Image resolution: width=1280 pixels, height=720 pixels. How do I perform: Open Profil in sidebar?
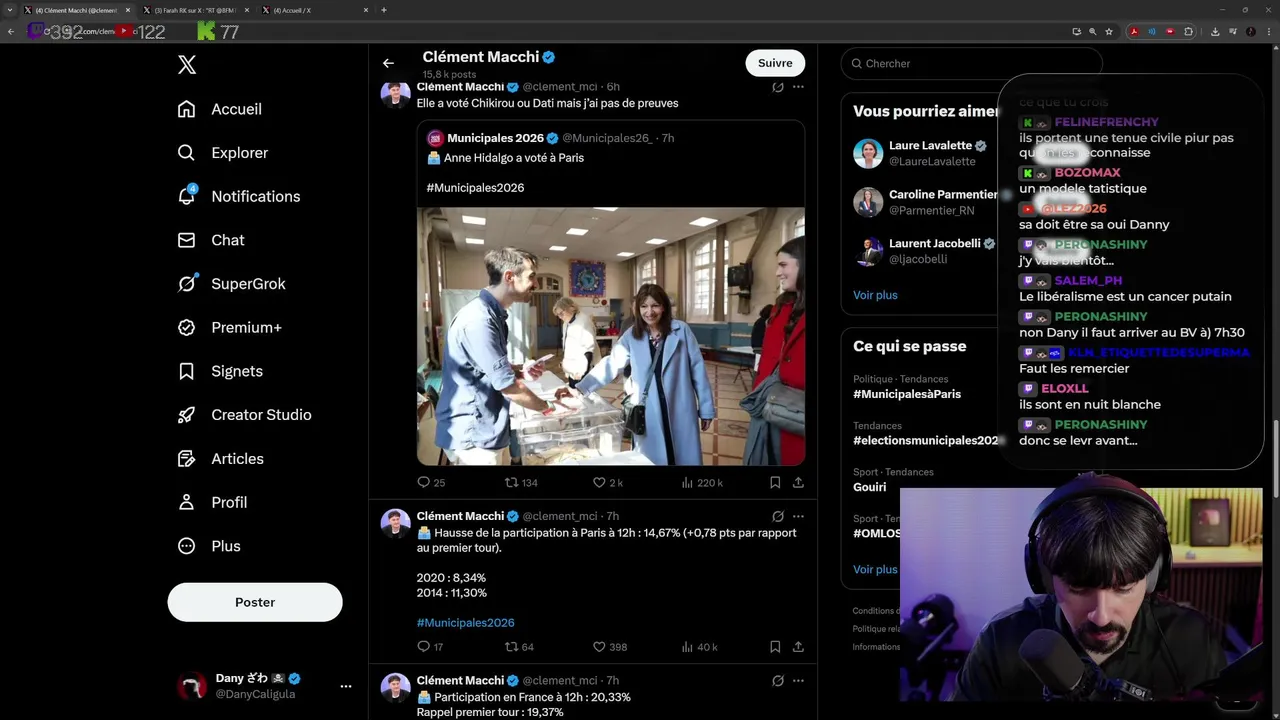click(x=212, y=502)
